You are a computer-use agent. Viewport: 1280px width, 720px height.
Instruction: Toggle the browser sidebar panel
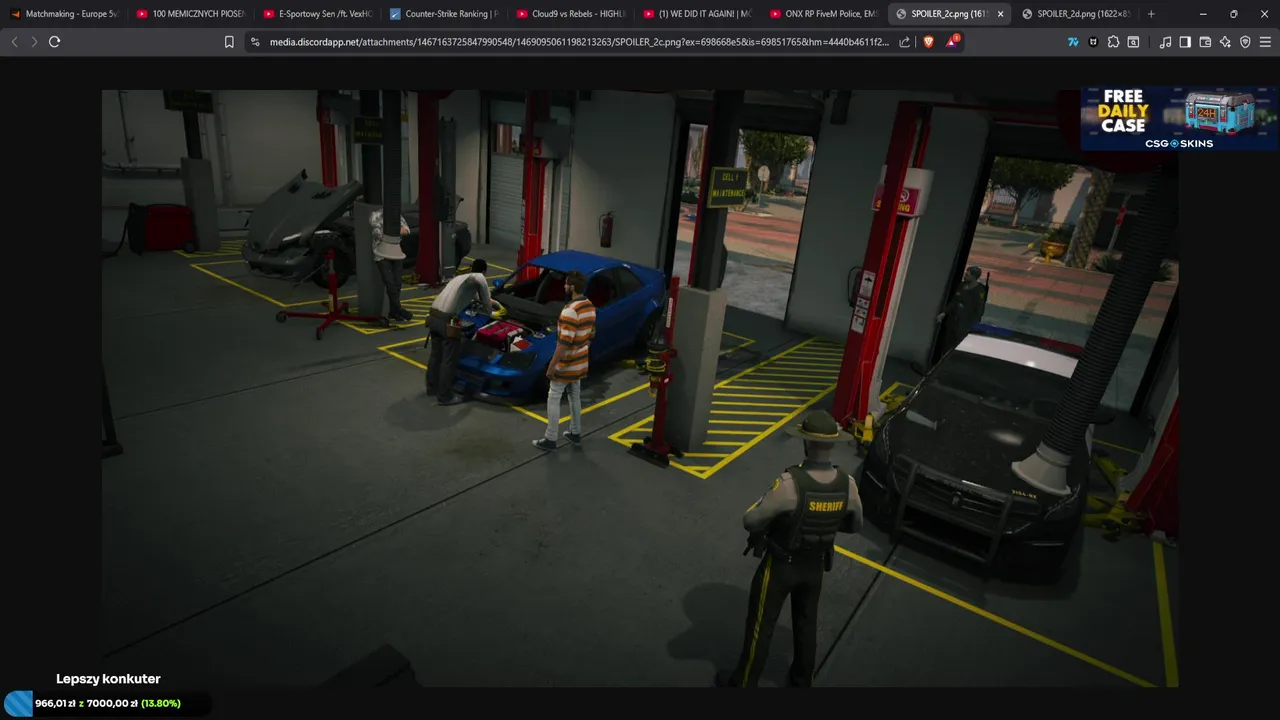click(x=1185, y=42)
